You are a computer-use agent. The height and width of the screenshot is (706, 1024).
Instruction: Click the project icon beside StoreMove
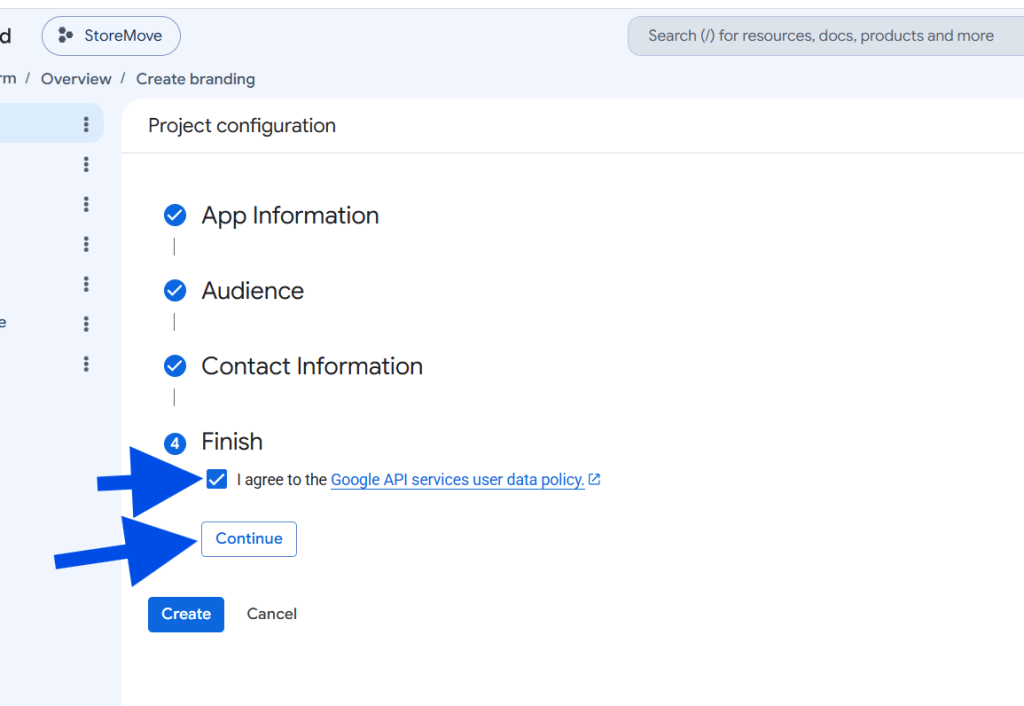(65, 35)
